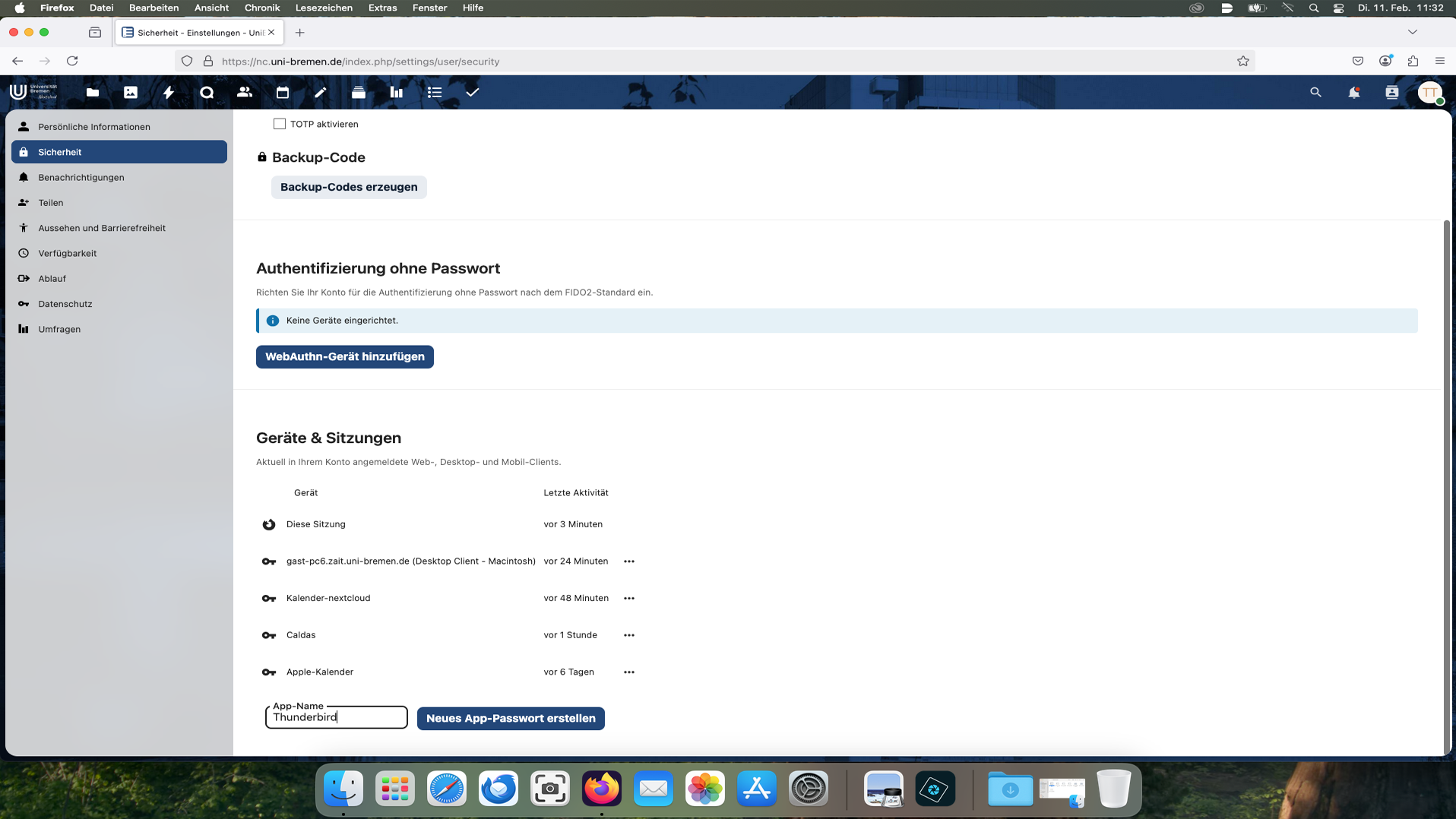Viewport: 1456px width, 819px height.
Task: Open the Lesezeichen menu in menu bar
Action: tap(323, 8)
